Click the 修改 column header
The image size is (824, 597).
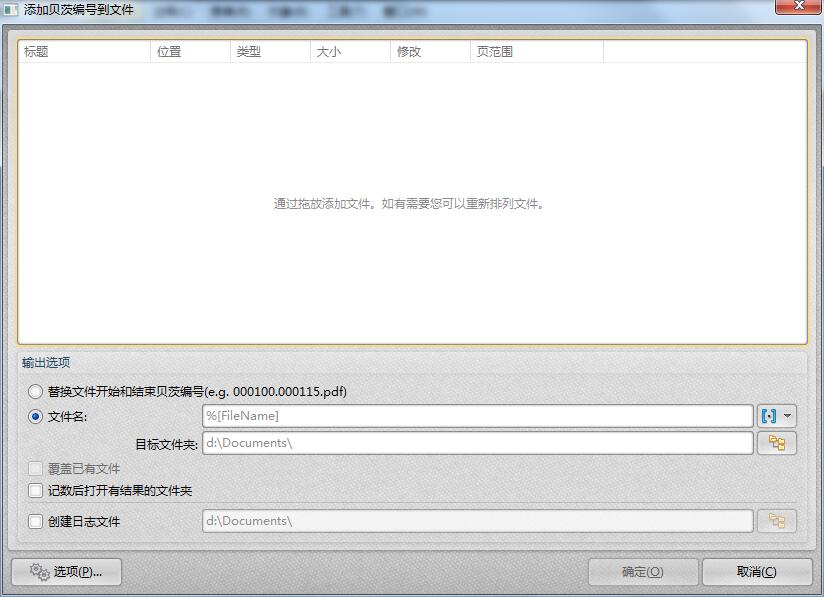click(x=430, y=52)
